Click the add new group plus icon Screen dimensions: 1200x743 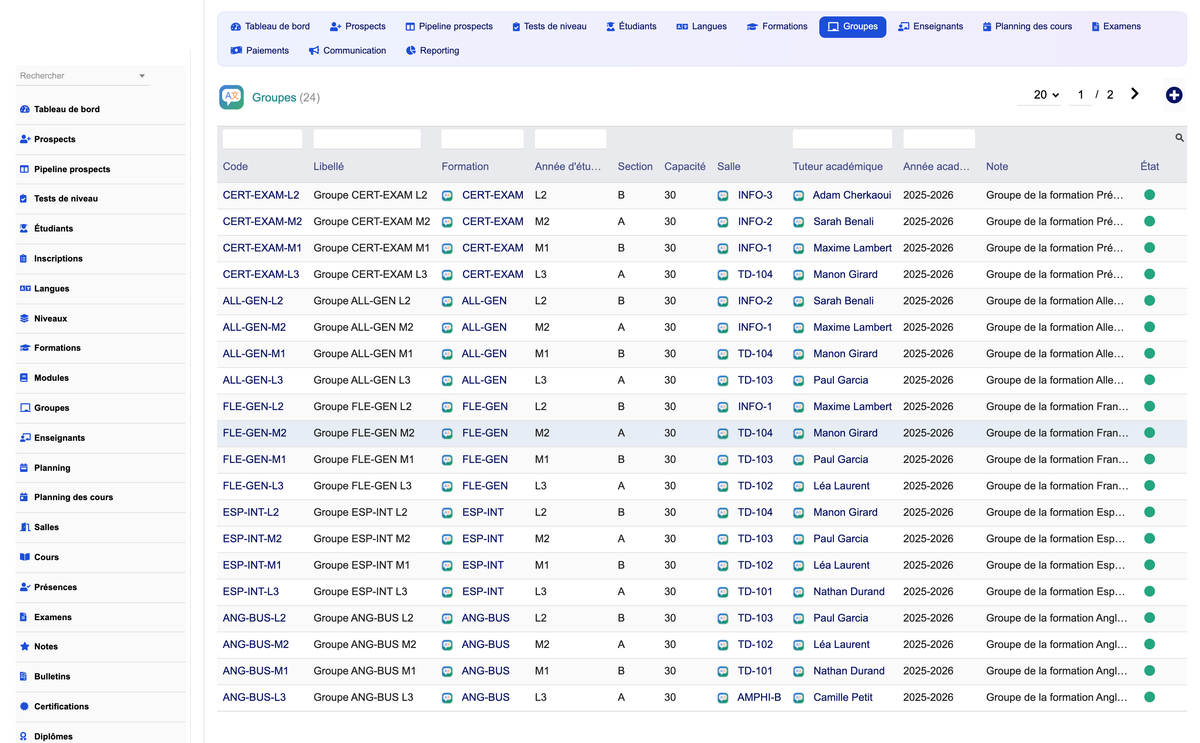click(1174, 95)
